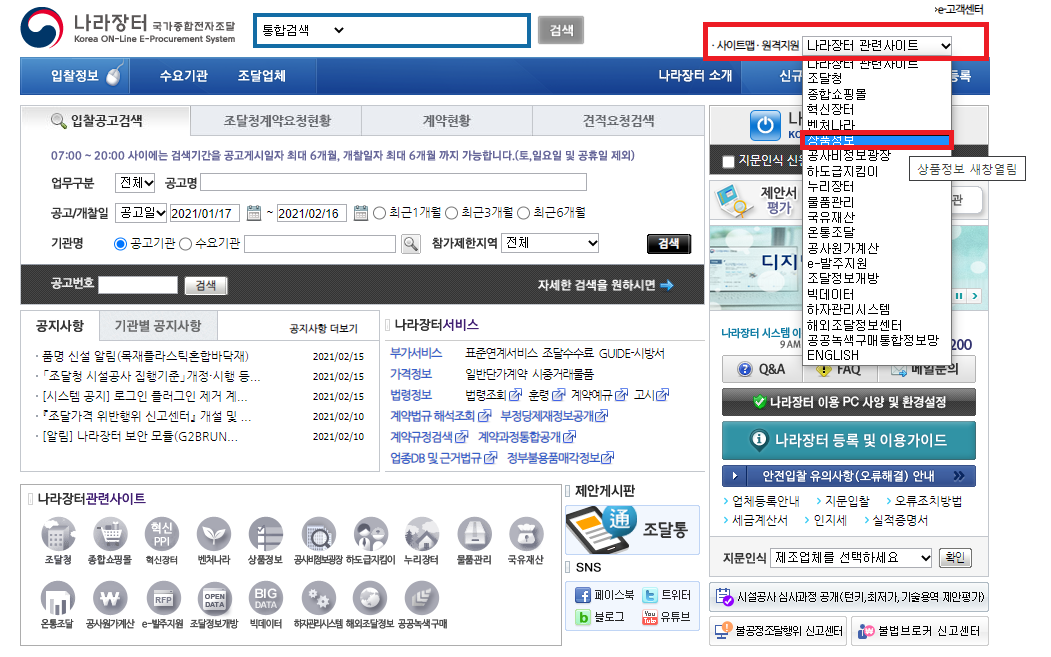Open 블로그 SNS link
Image resolution: width=1051 pixels, height=657 pixels.
coord(600,617)
